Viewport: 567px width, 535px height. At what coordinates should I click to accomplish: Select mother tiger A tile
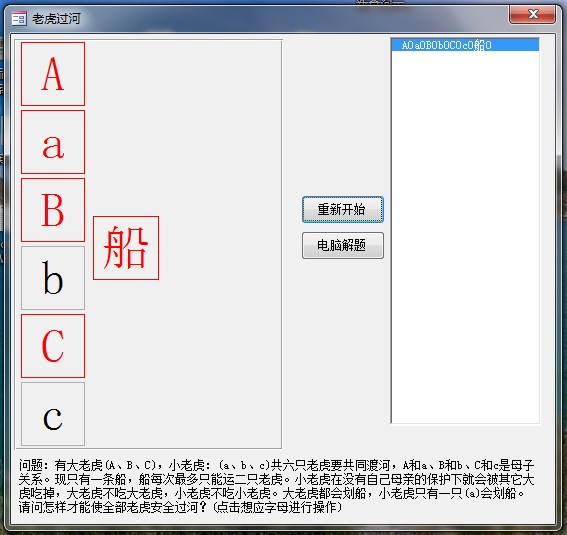53,74
